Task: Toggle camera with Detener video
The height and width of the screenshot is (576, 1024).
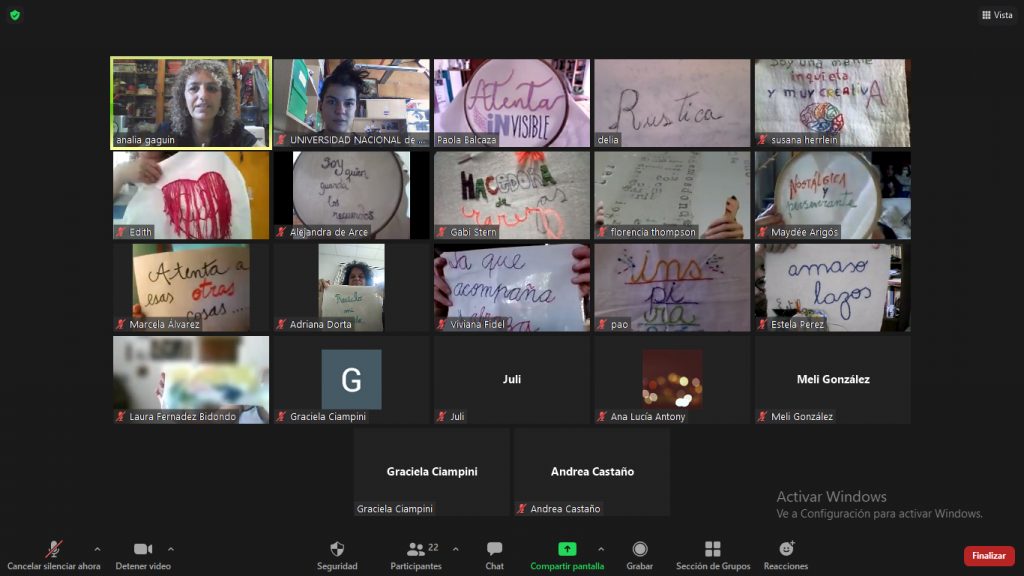Action: [143, 549]
